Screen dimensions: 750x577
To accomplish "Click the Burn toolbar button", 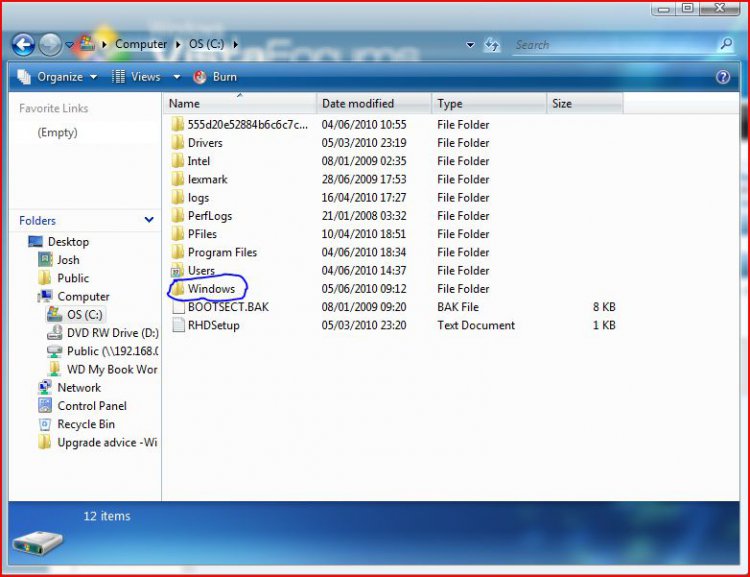I will (215, 77).
